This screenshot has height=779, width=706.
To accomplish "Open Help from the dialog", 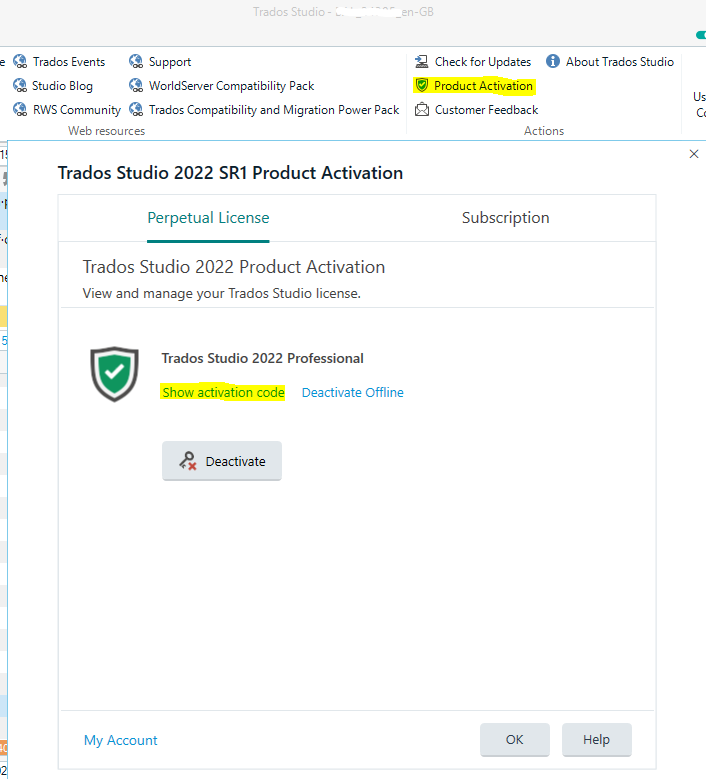I will (x=597, y=740).
